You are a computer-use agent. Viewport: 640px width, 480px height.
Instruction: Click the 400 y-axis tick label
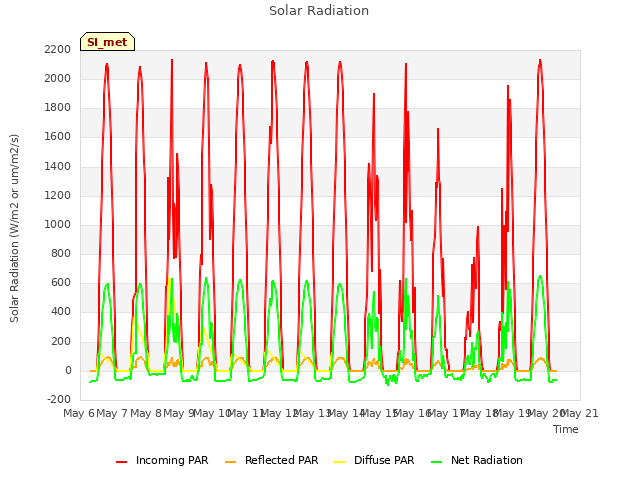tap(61, 312)
